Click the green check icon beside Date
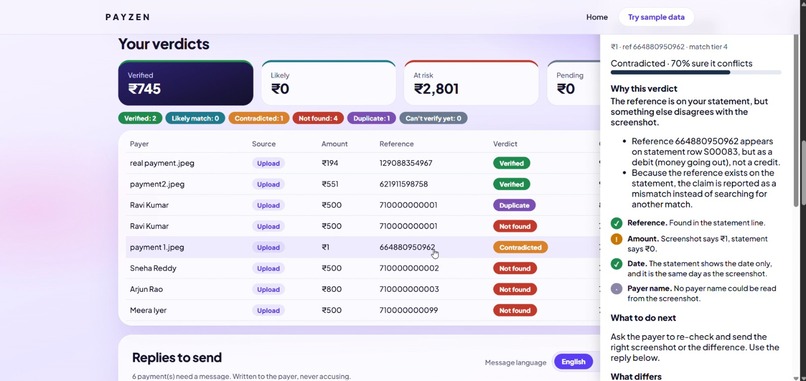 click(616, 264)
